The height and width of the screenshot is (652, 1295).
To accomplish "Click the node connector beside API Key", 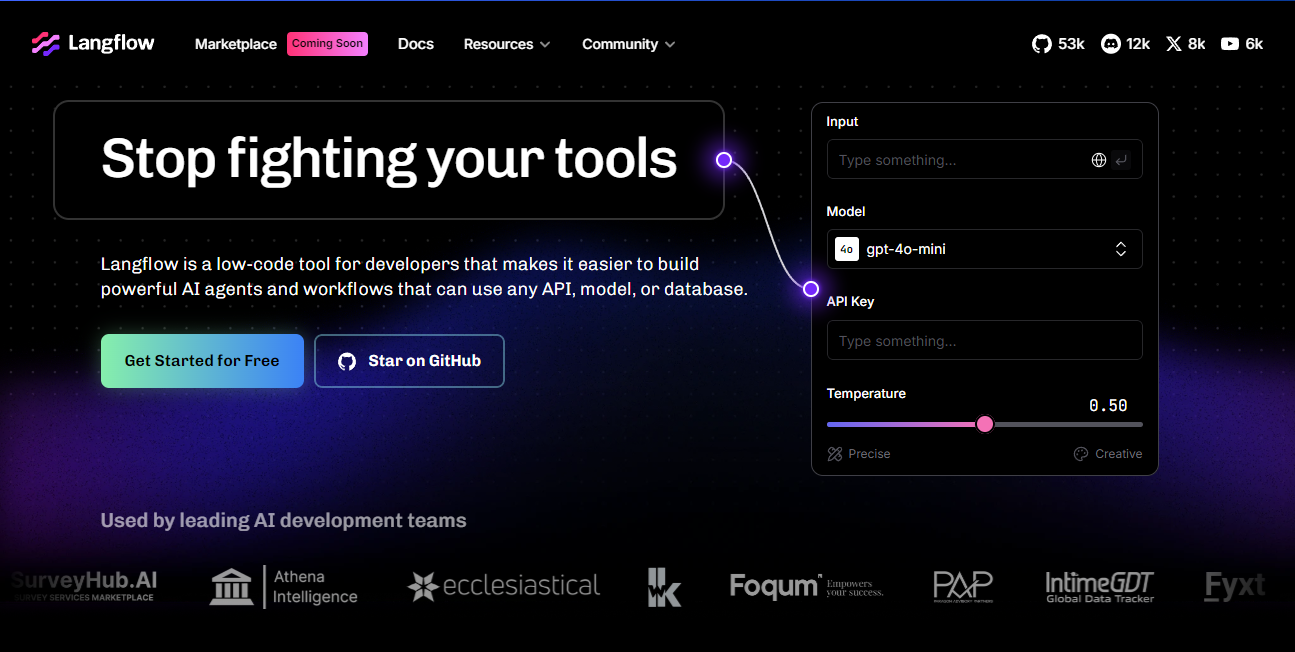I will [x=811, y=289].
